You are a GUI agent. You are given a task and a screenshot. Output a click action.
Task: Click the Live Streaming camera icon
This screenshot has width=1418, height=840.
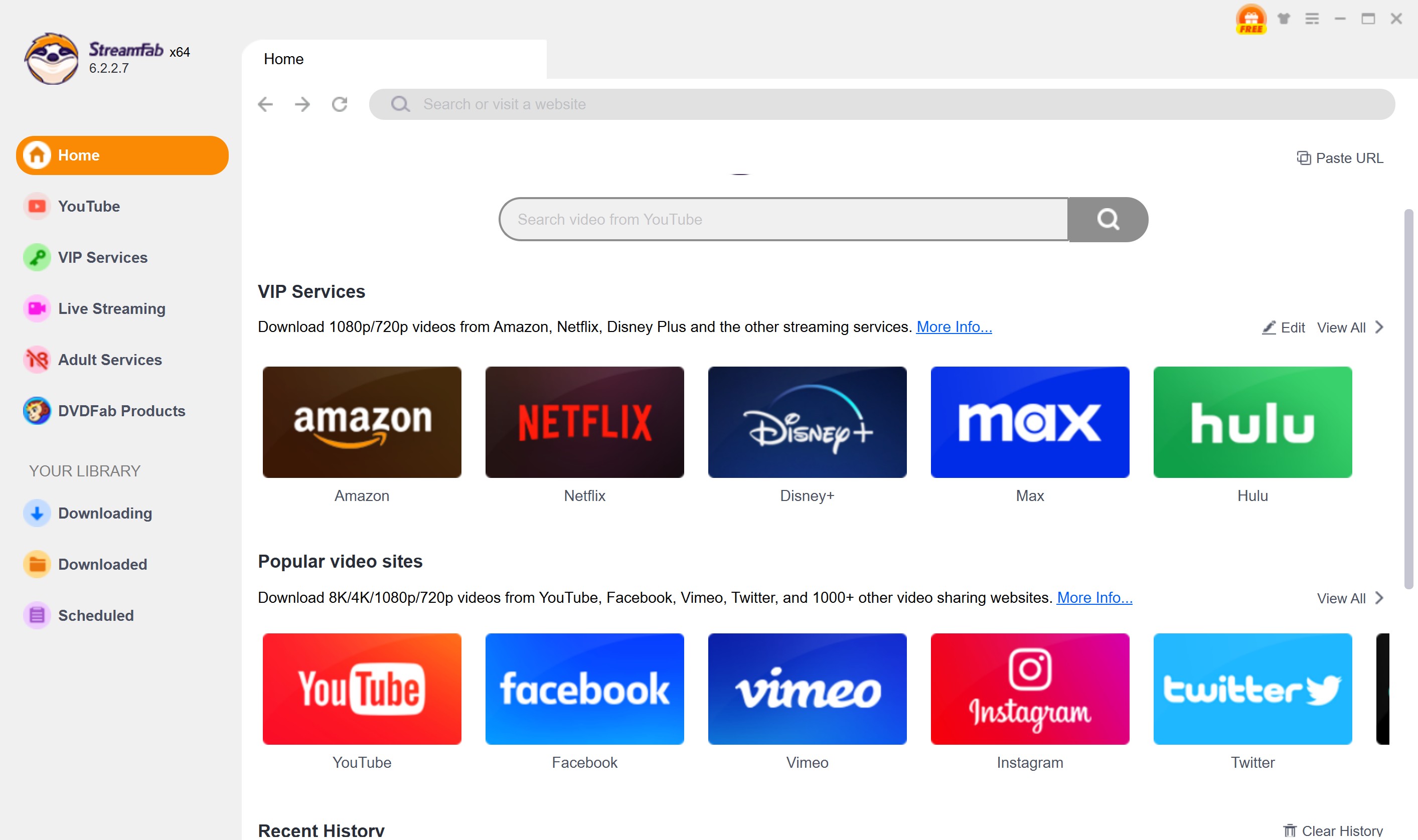pos(37,308)
